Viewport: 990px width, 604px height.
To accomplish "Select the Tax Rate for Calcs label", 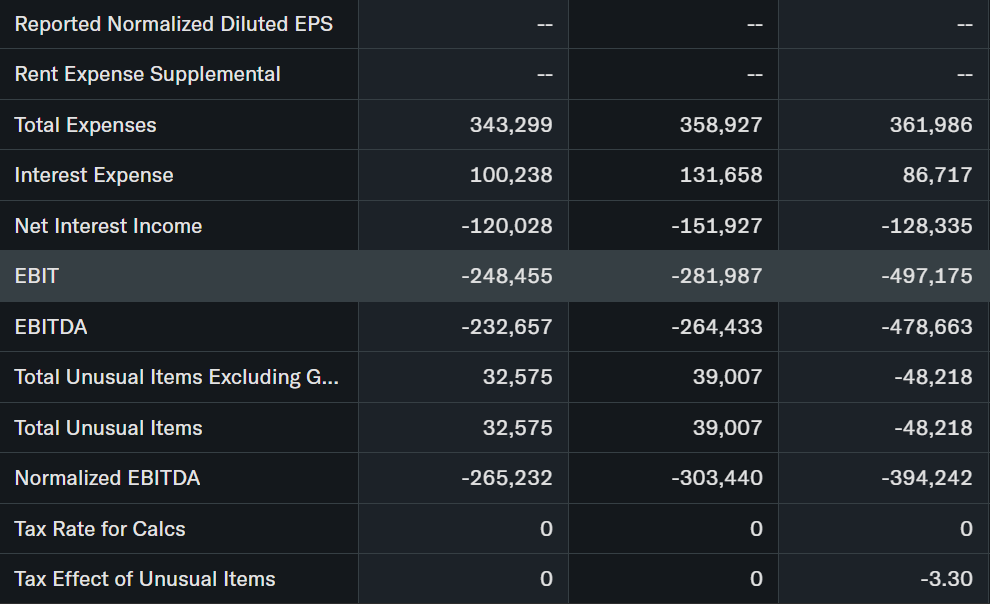I will 100,529.
